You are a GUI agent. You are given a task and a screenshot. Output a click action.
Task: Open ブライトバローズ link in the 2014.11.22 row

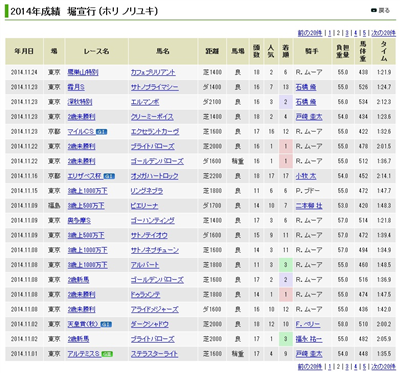click(x=152, y=146)
